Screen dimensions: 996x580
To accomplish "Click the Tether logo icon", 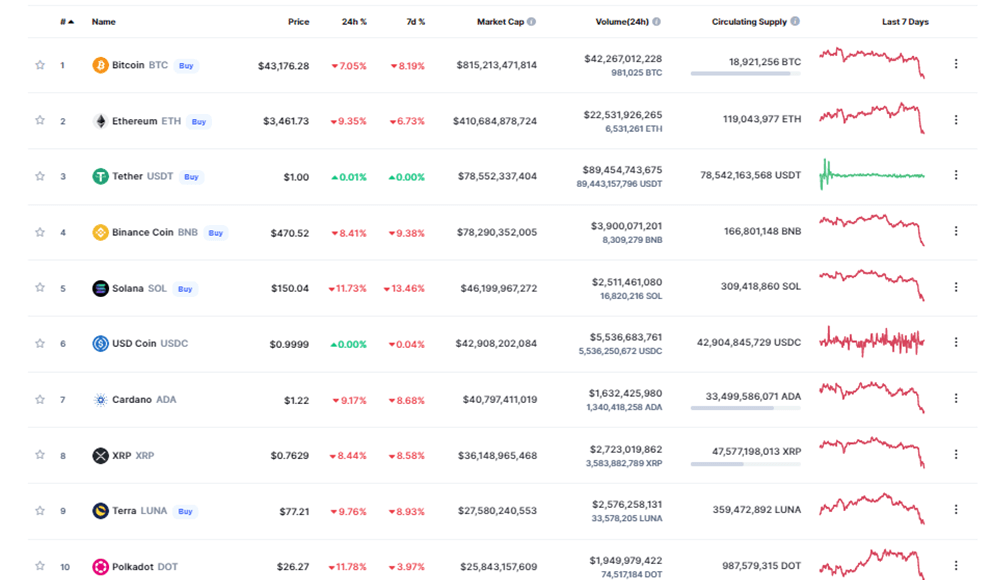I will click(100, 176).
